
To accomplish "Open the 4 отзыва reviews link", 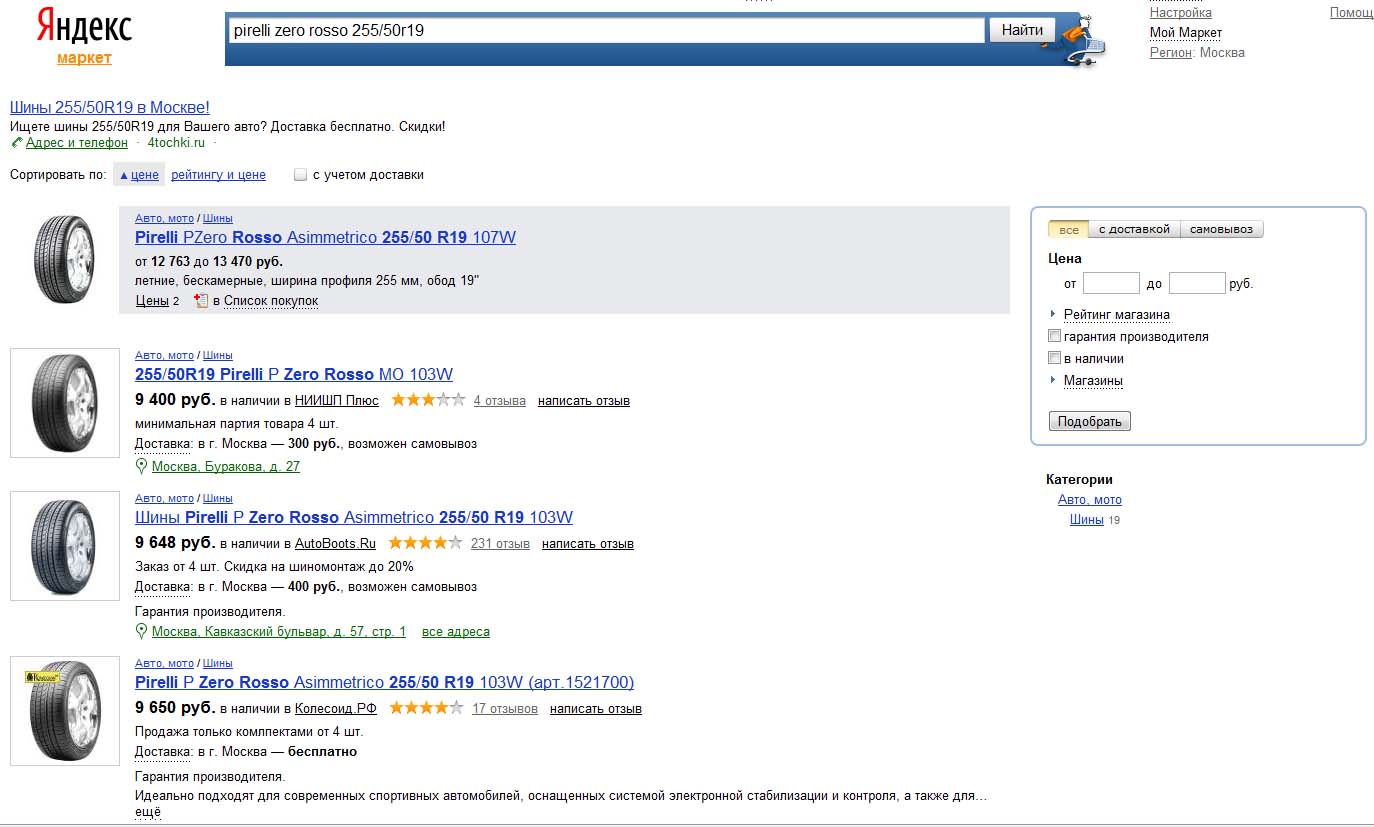I will (500, 401).
